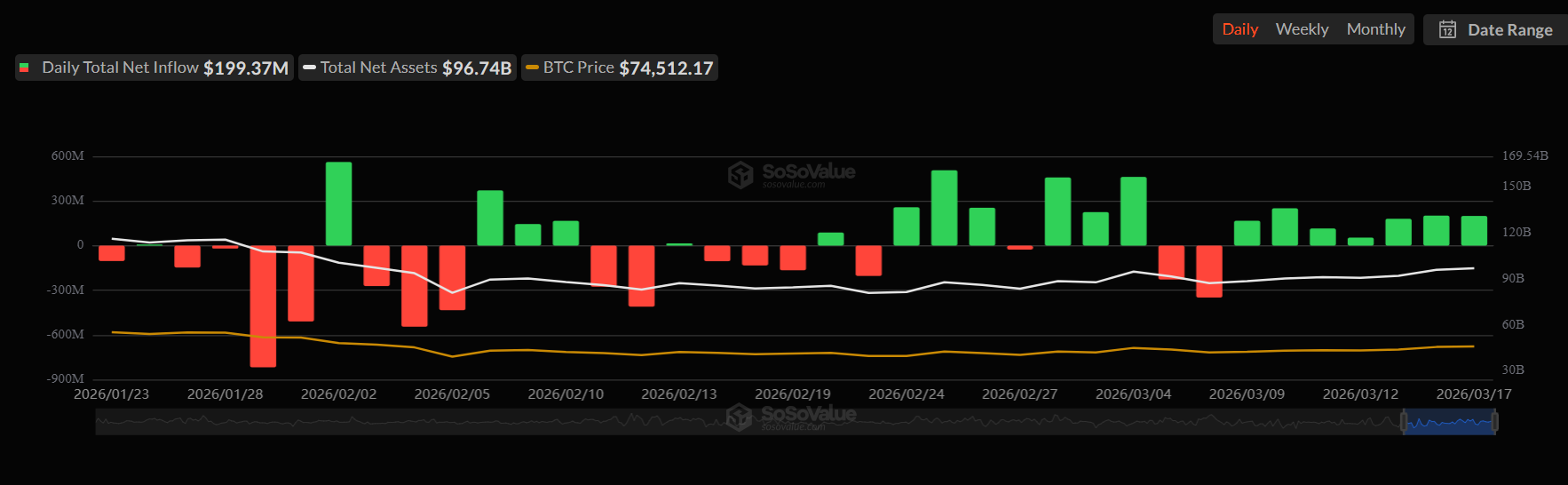Click the $74,512.17 BTC price value
The image size is (1568, 485).
[x=666, y=68]
